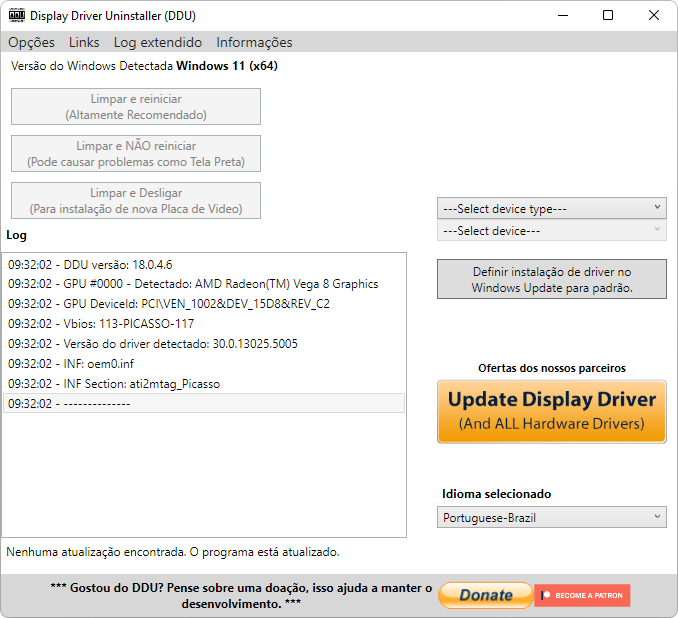Open the Portuguese-Brazil language dropdown
678x618 pixels.
tap(552, 517)
